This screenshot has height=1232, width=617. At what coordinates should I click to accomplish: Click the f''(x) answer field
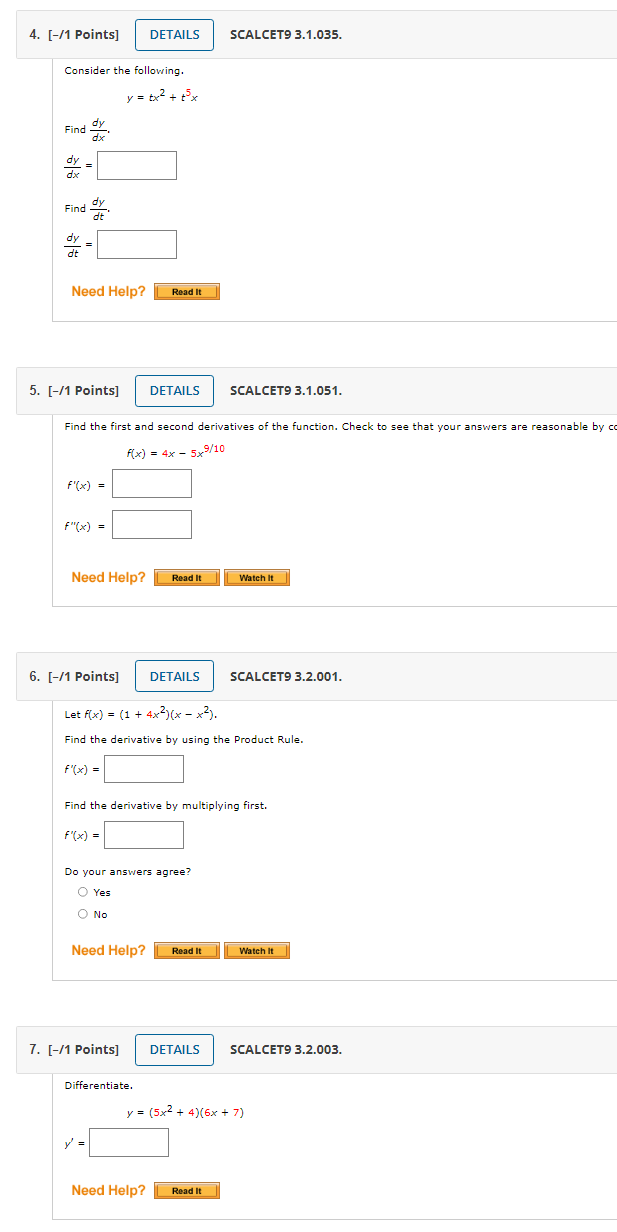152,524
